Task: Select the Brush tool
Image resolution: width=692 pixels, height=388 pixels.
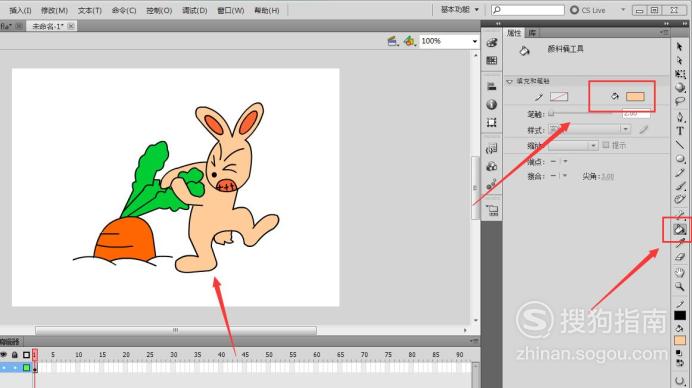Action: [680, 186]
